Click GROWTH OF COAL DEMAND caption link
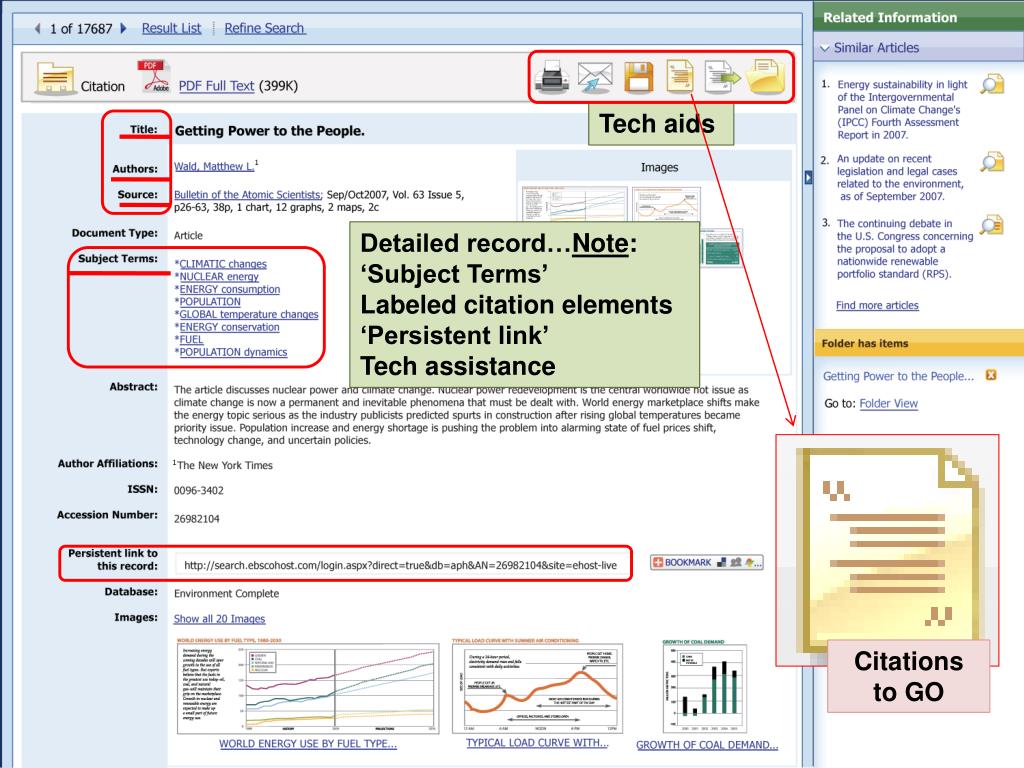The height and width of the screenshot is (768, 1024). (707, 744)
